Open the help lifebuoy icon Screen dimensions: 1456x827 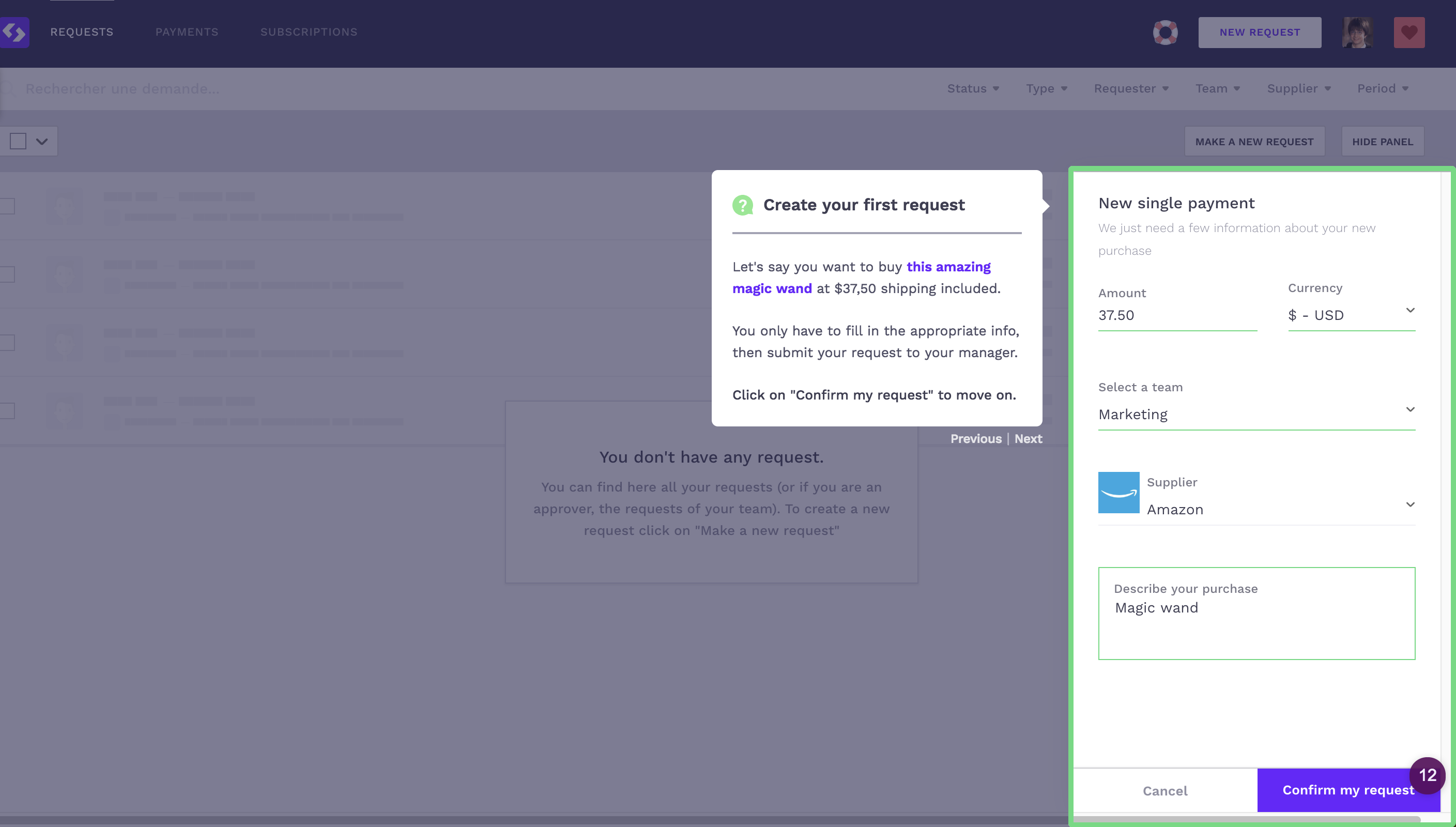(x=1165, y=33)
